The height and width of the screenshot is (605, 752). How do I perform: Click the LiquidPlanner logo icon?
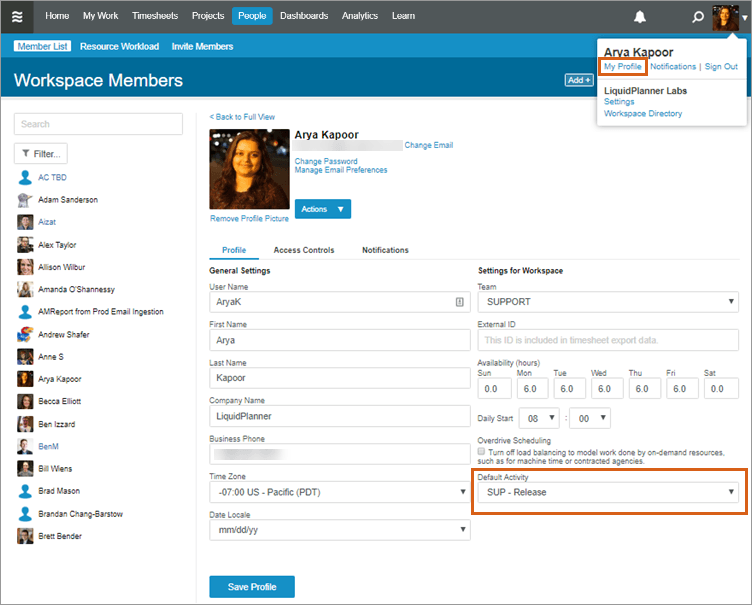point(17,16)
